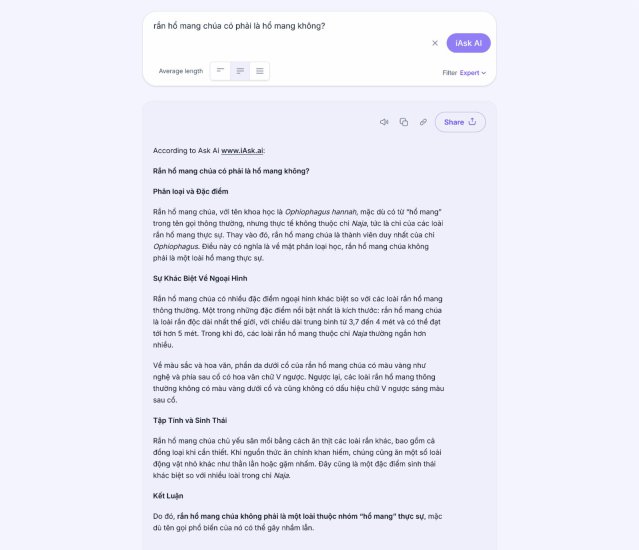Select the medium answer length option

(x=240, y=71)
